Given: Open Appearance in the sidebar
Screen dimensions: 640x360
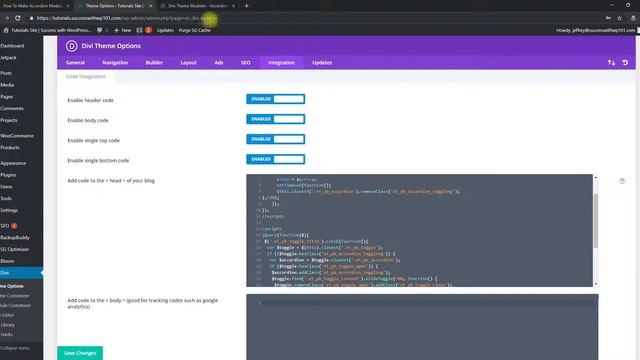Looking at the screenshot, I should pyautogui.click(x=13, y=163).
